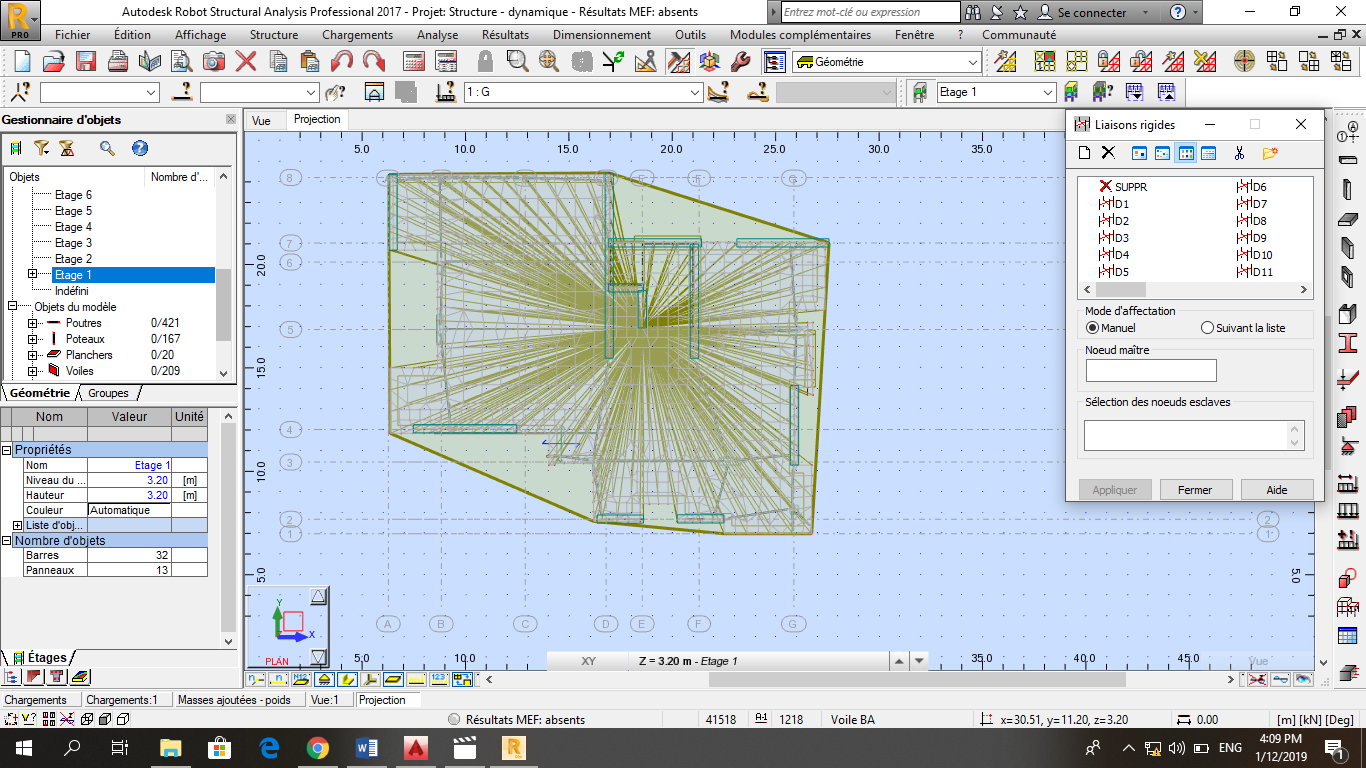This screenshot has width=1366, height=768.
Task: Open the load case 1 : G dropdown
Action: coord(696,92)
